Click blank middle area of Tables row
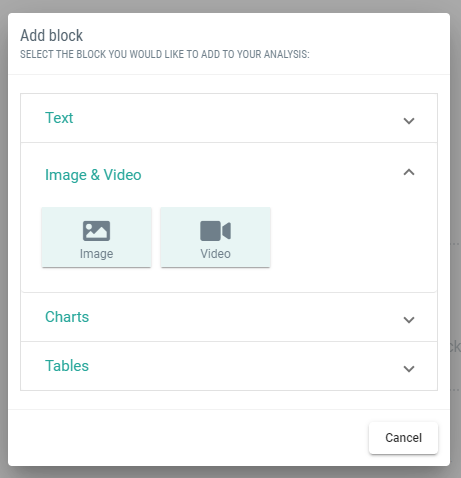The width and height of the screenshot is (461, 478). 233,366
